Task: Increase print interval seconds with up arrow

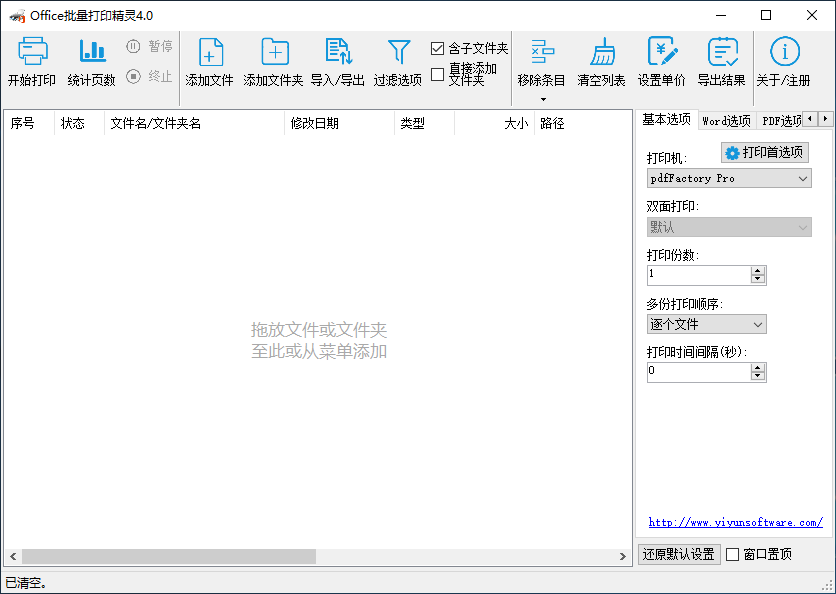Action: pos(758,368)
